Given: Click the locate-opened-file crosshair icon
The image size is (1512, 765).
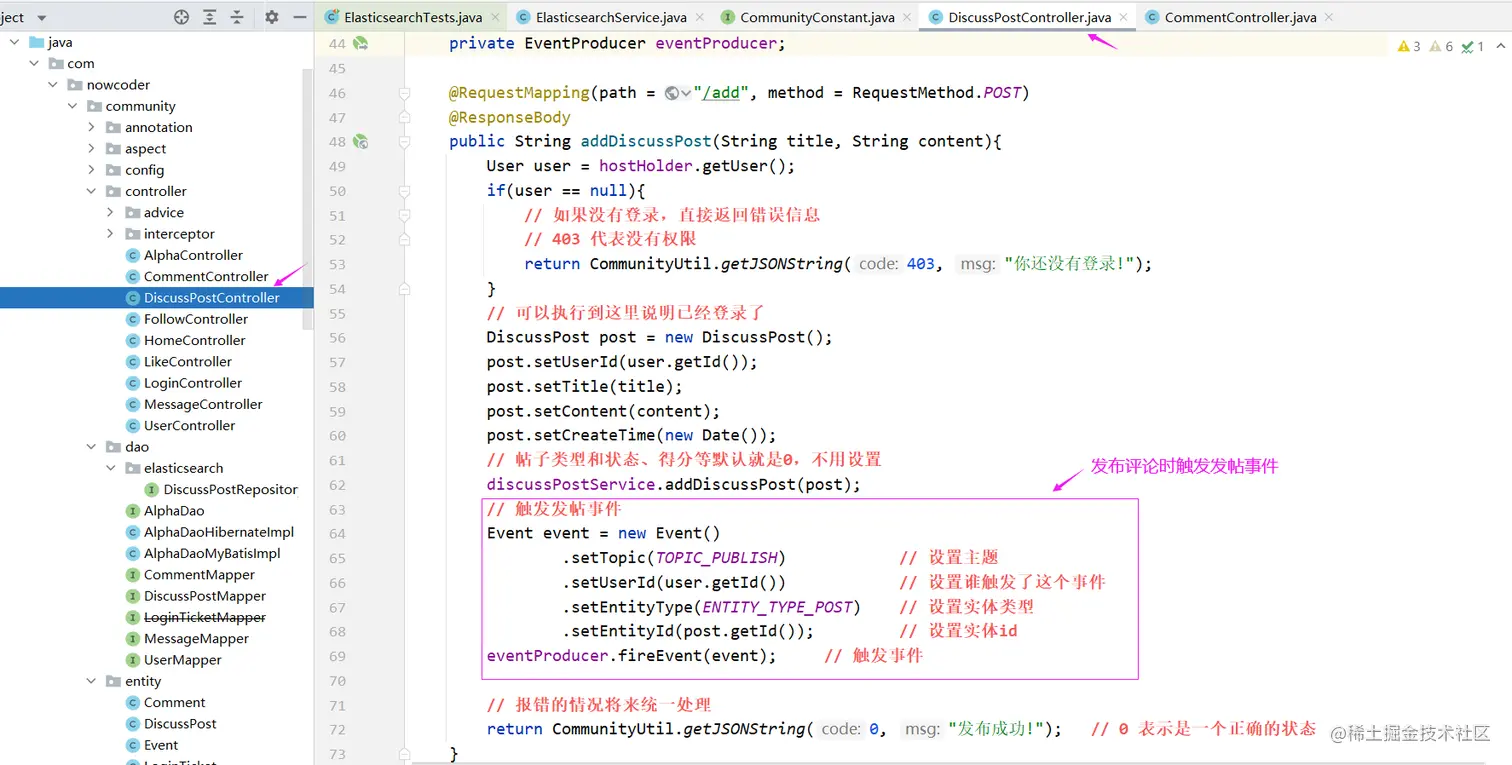Looking at the screenshot, I should pos(181,17).
